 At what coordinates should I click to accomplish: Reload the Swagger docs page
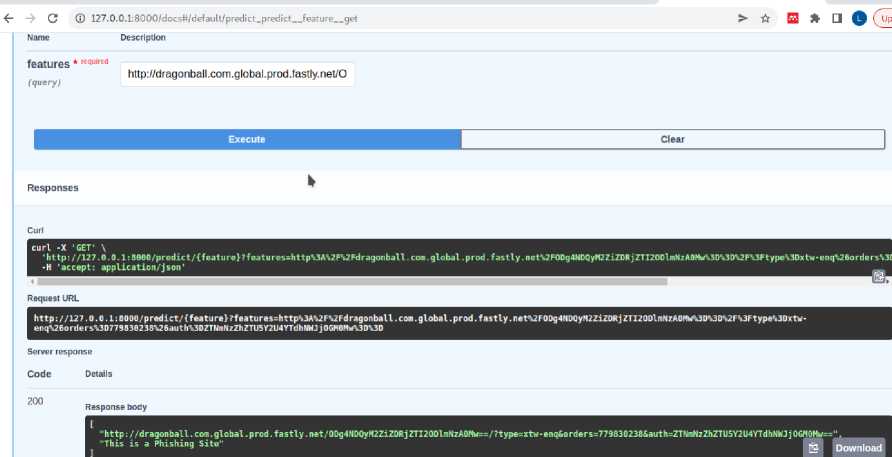[52, 18]
